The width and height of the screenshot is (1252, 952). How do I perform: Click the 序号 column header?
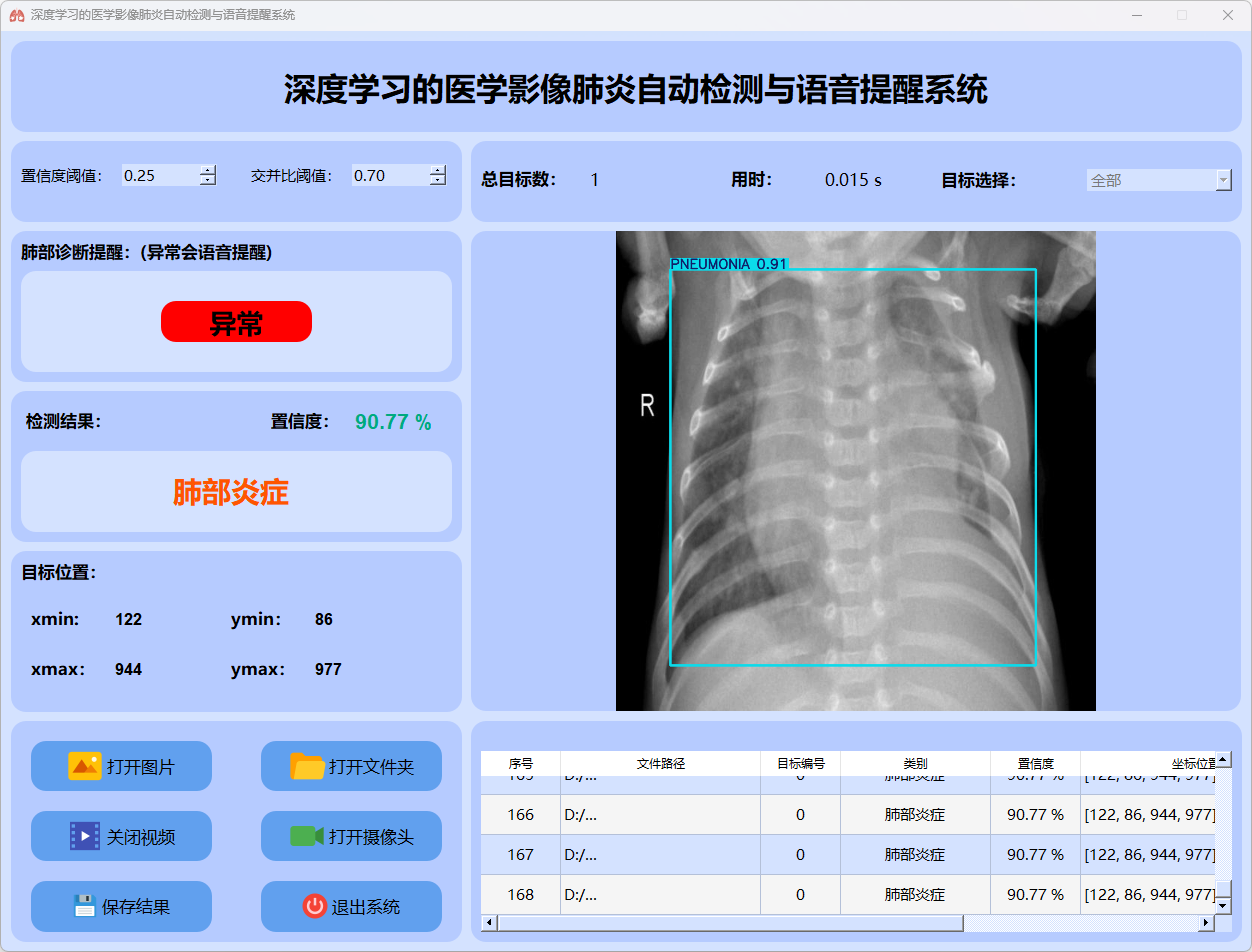[521, 763]
